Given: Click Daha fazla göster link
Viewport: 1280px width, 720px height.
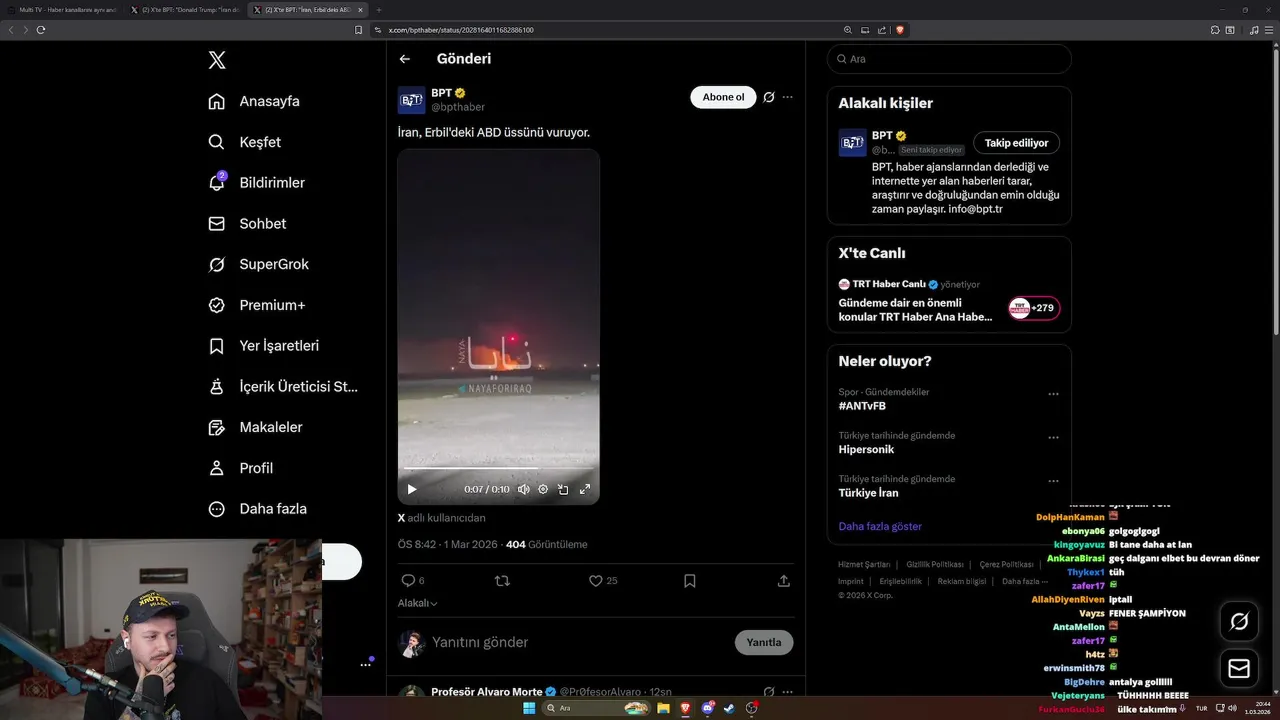Looking at the screenshot, I should point(880,526).
